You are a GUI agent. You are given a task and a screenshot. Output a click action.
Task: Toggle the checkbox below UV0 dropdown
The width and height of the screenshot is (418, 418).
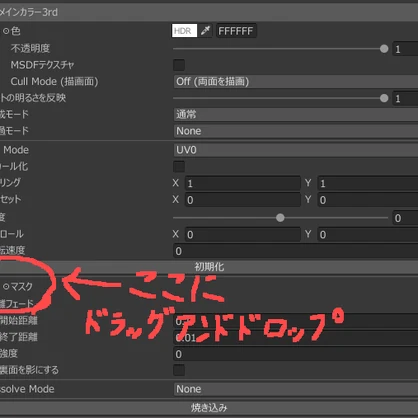click(179, 166)
